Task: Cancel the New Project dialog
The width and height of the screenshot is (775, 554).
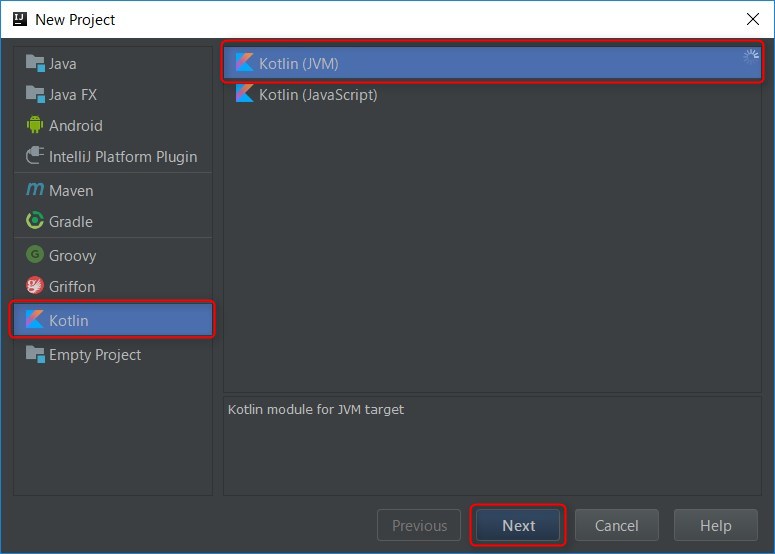Action: click(x=617, y=525)
